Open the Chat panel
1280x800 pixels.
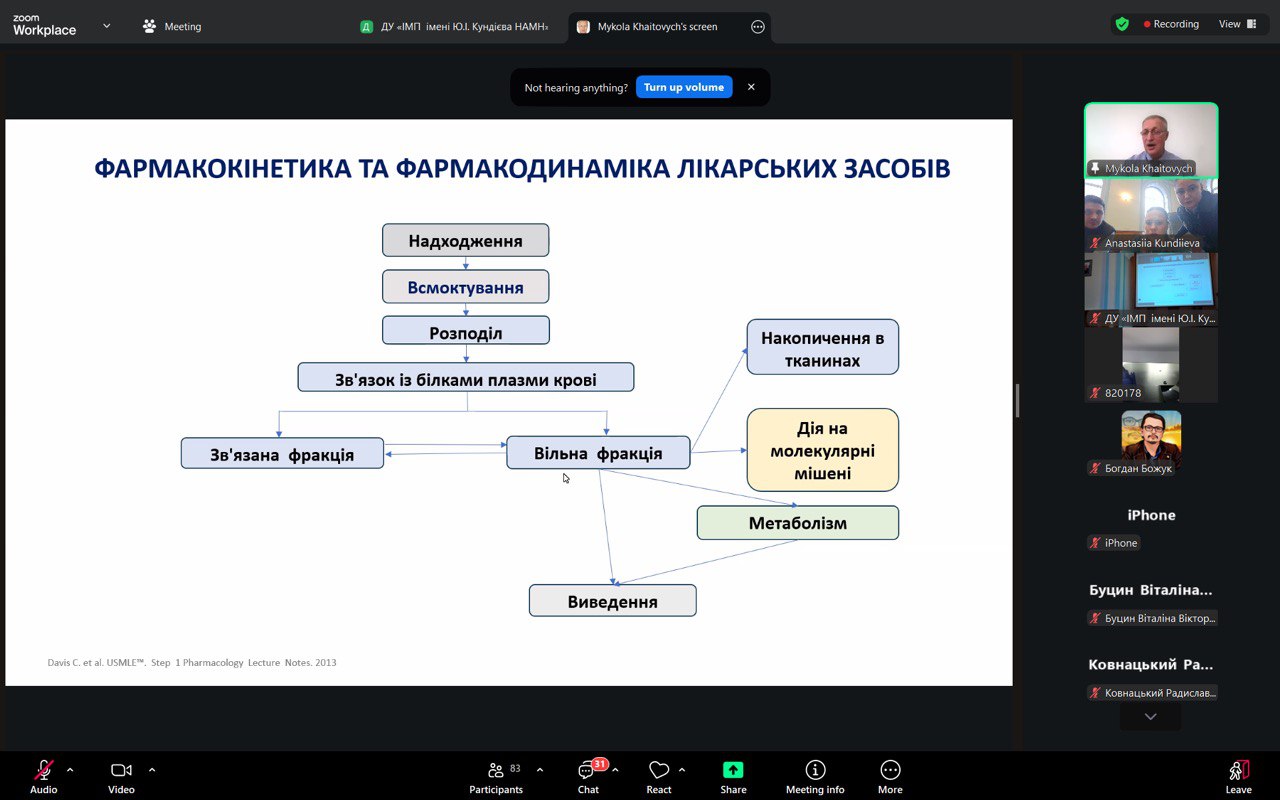click(x=588, y=770)
